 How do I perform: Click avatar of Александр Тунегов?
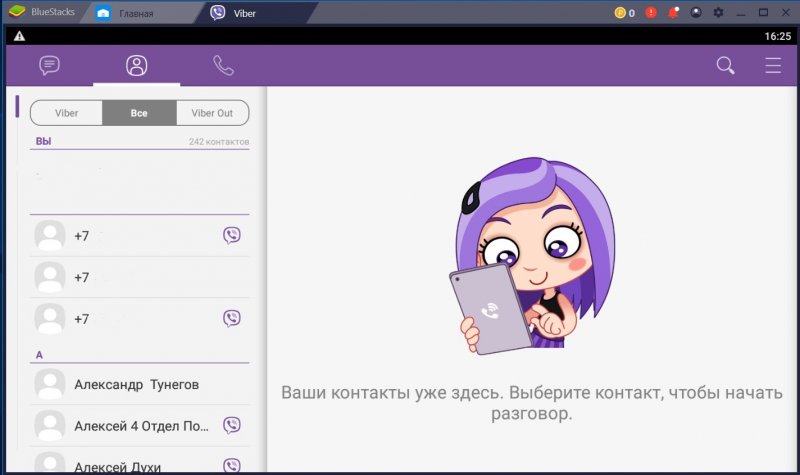(x=49, y=384)
